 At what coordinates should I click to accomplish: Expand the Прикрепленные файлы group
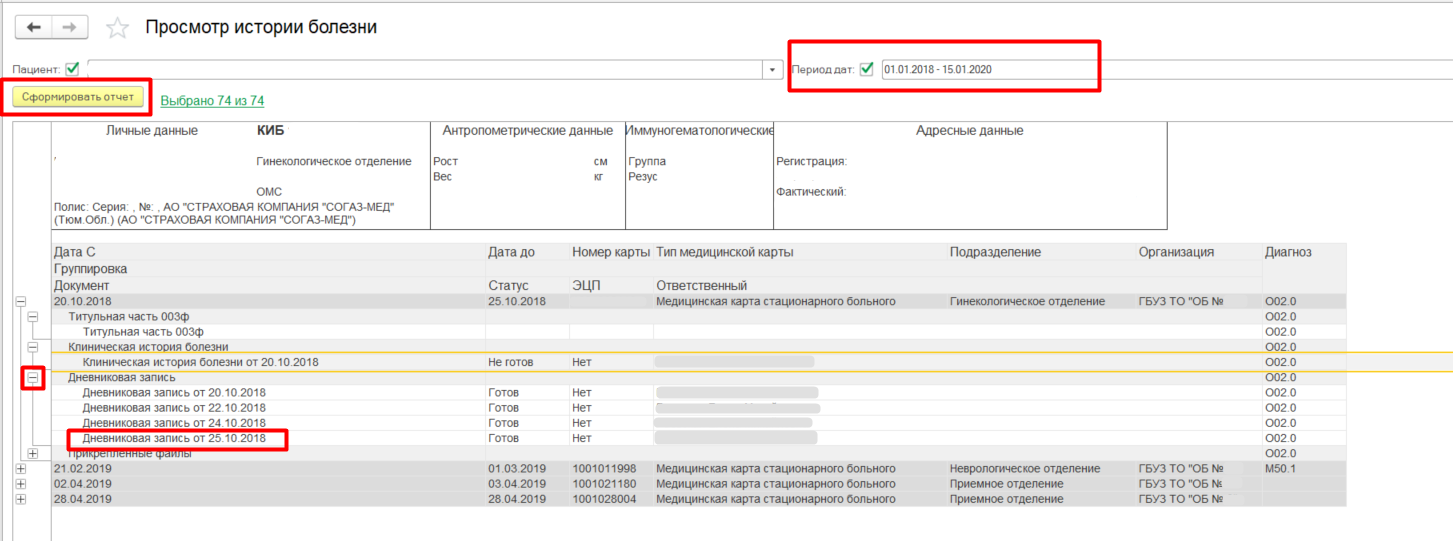[33, 453]
